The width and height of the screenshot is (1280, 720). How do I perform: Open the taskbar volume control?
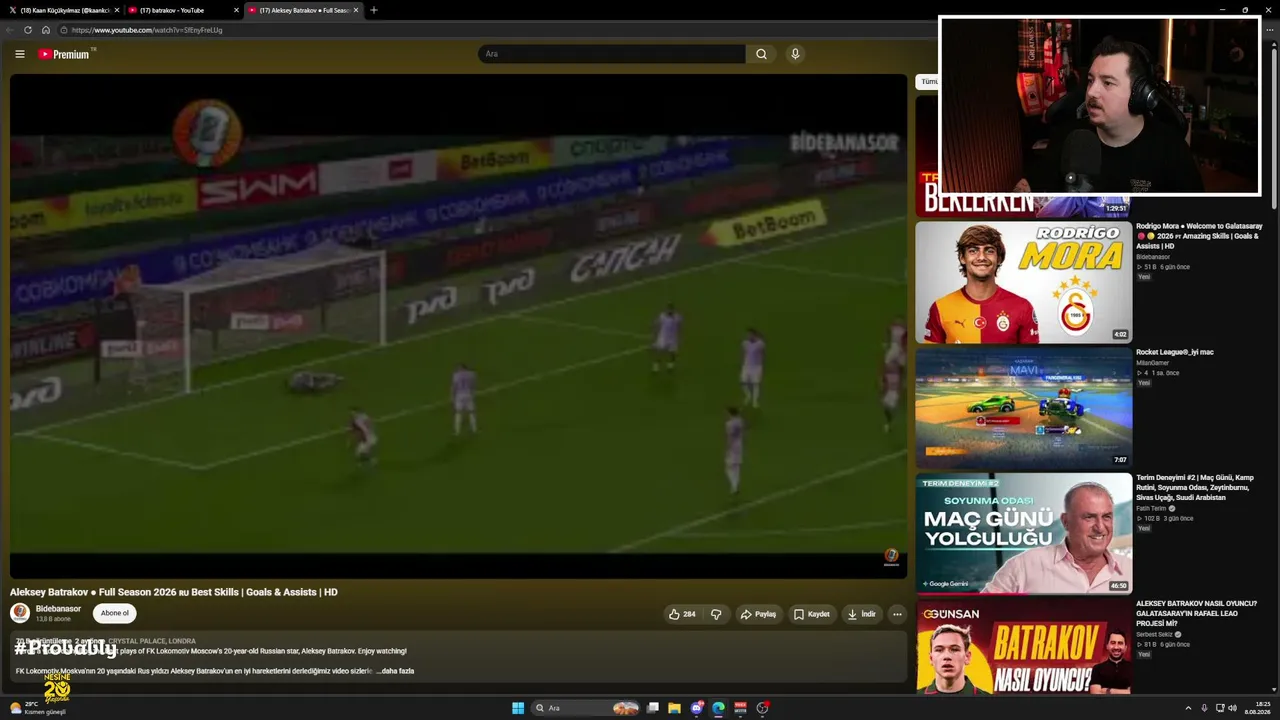[1232, 708]
